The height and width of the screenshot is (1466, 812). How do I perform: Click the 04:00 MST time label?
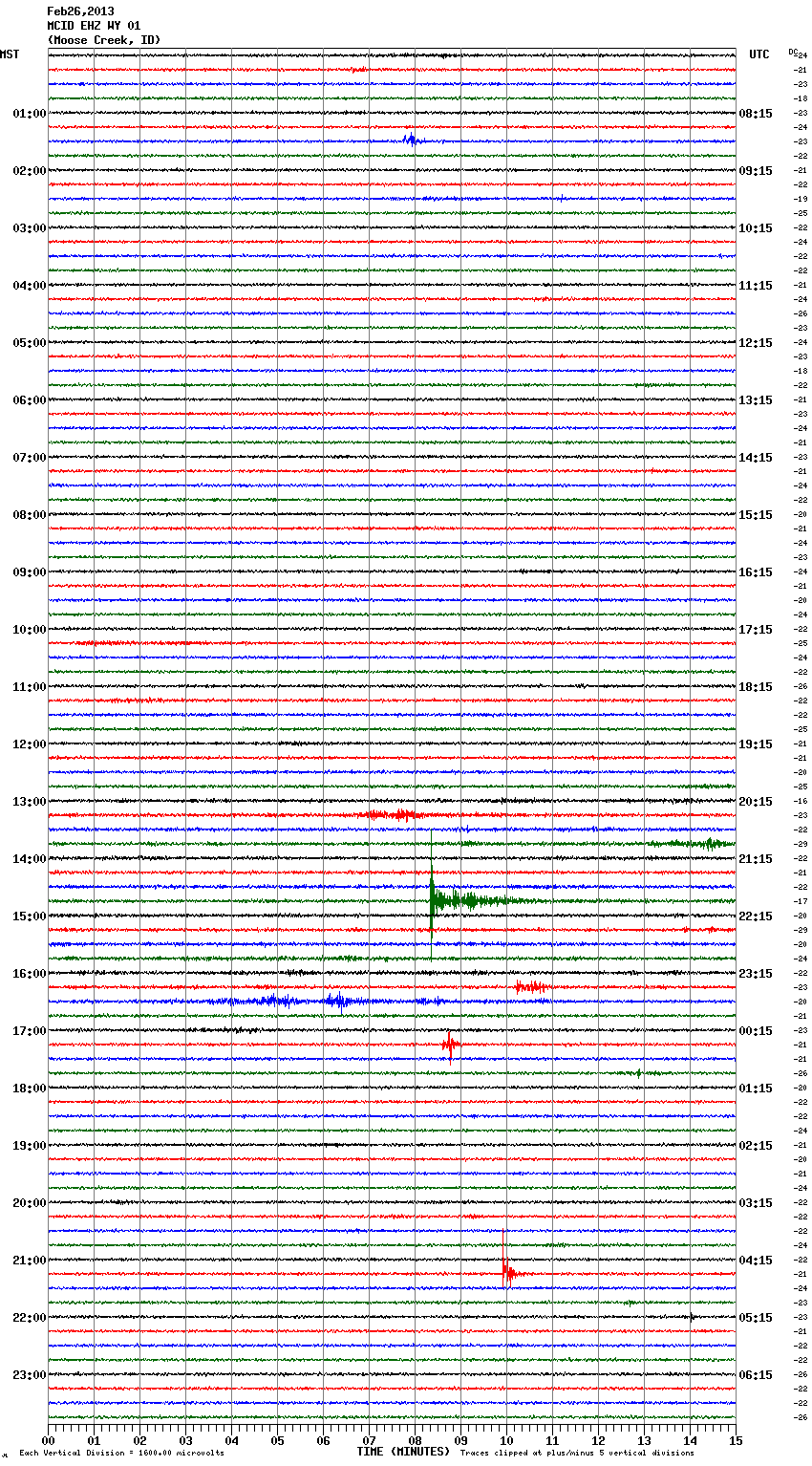[30, 286]
